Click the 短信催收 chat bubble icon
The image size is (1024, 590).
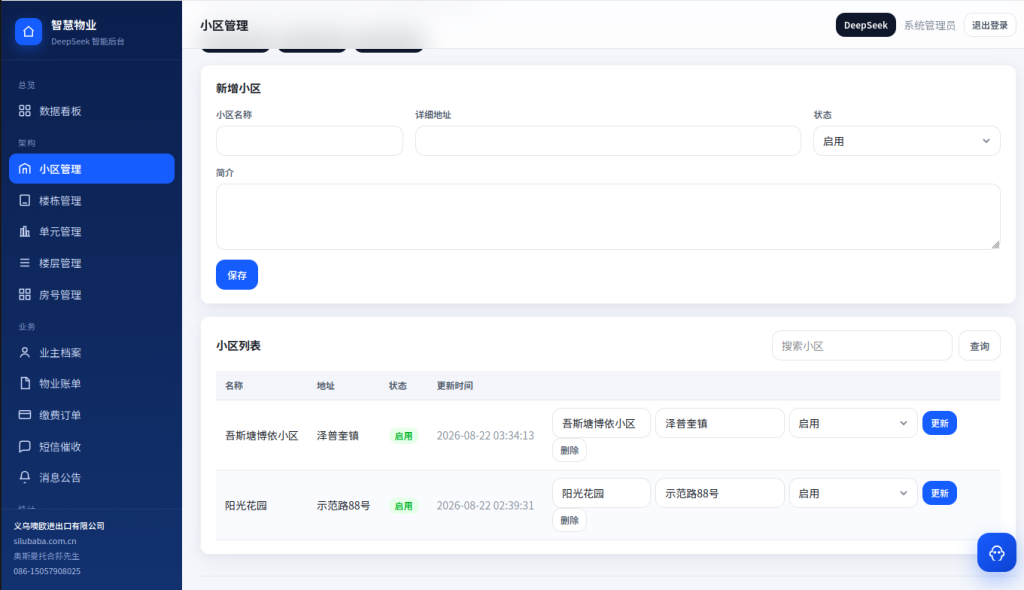[25, 446]
